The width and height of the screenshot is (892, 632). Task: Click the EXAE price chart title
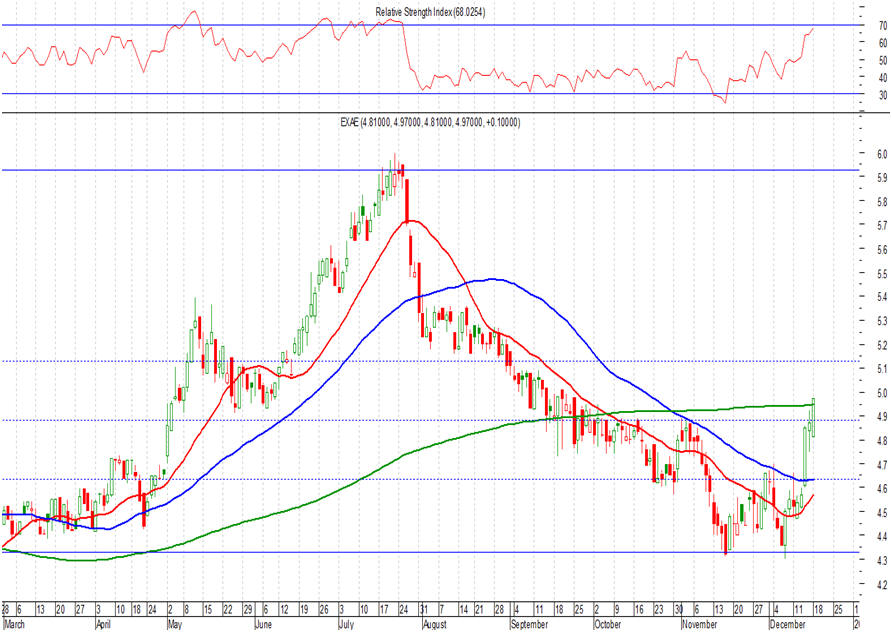point(430,122)
